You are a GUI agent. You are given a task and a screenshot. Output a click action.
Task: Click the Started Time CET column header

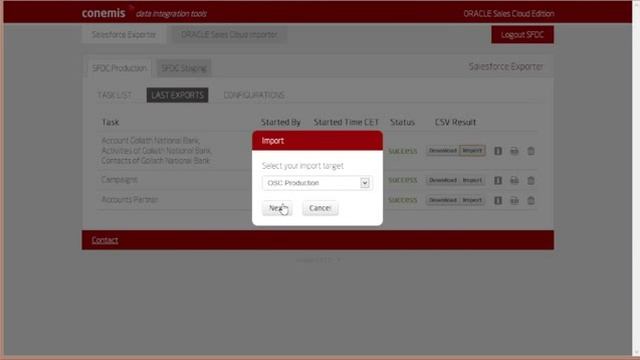346,122
